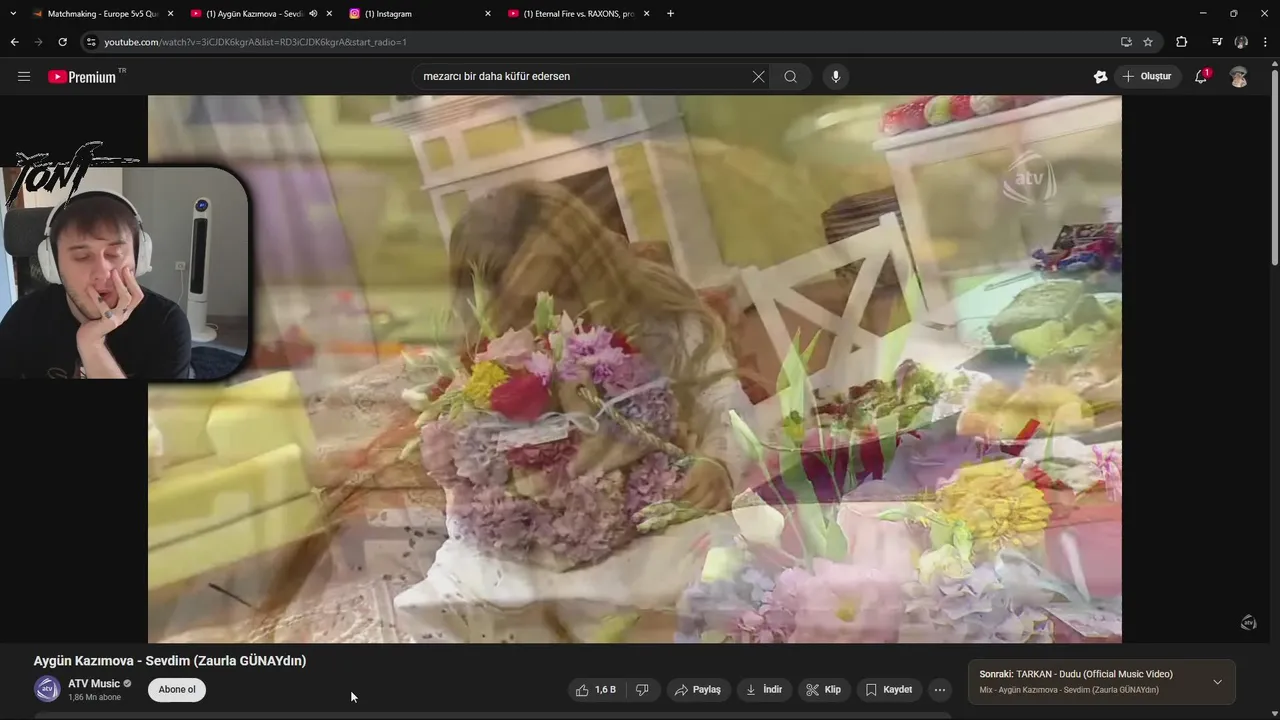Click the ATV watermark icon near video corner

[1248, 623]
